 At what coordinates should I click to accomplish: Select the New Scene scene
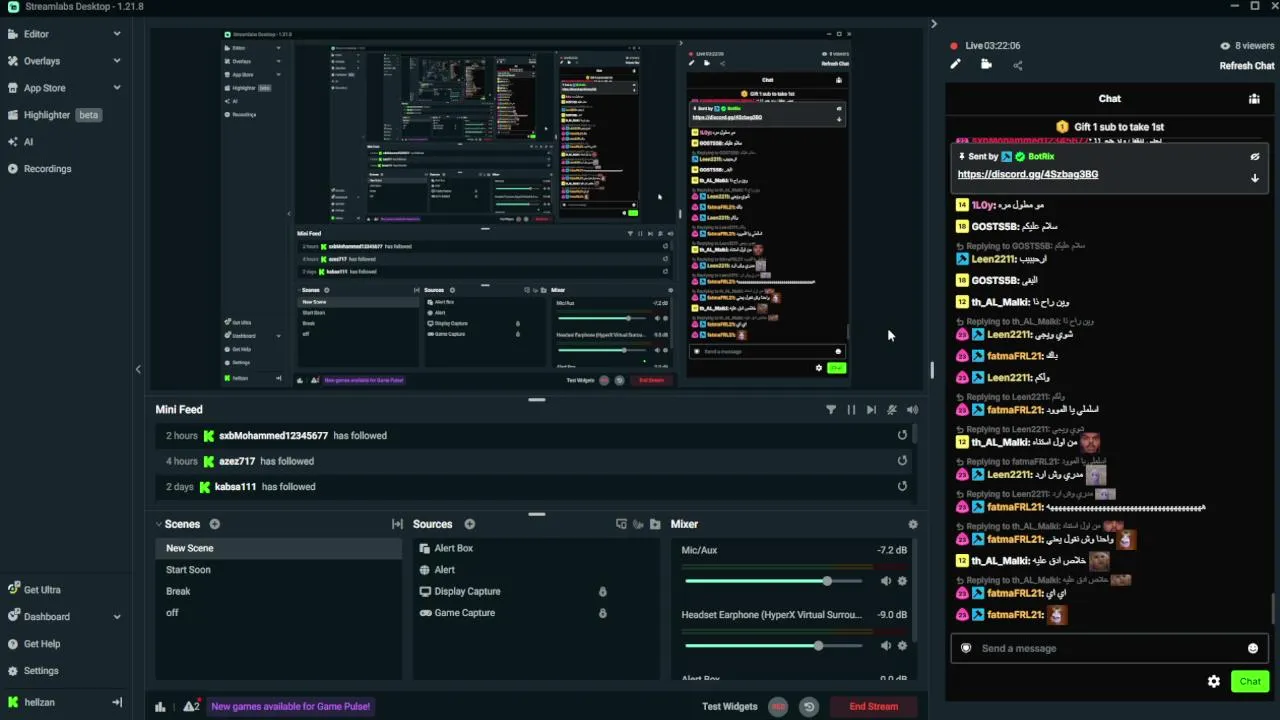(x=279, y=548)
